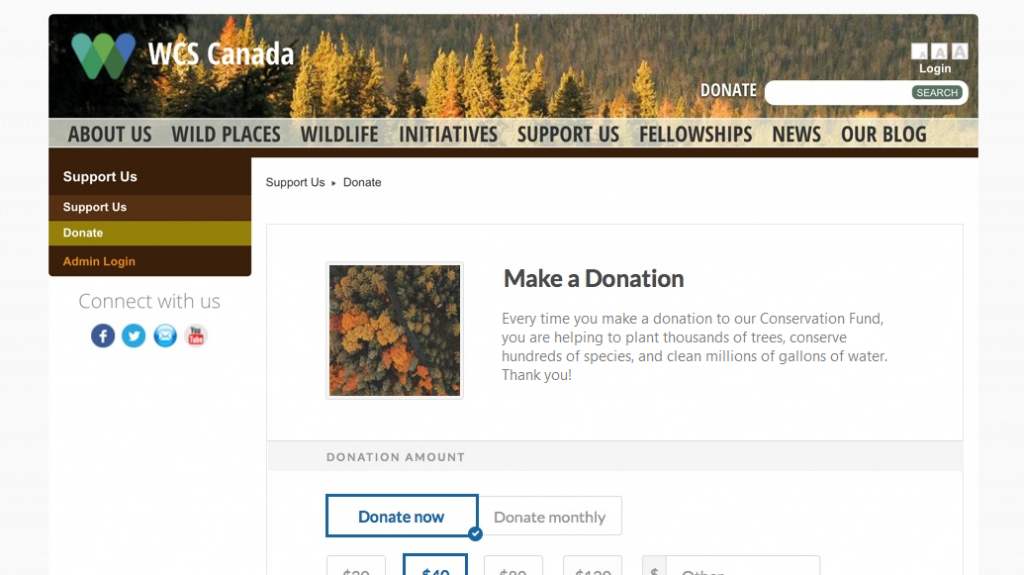Choose the $40 donation amount
Image resolution: width=1024 pixels, height=575 pixels.
click(x=435, y=565)
